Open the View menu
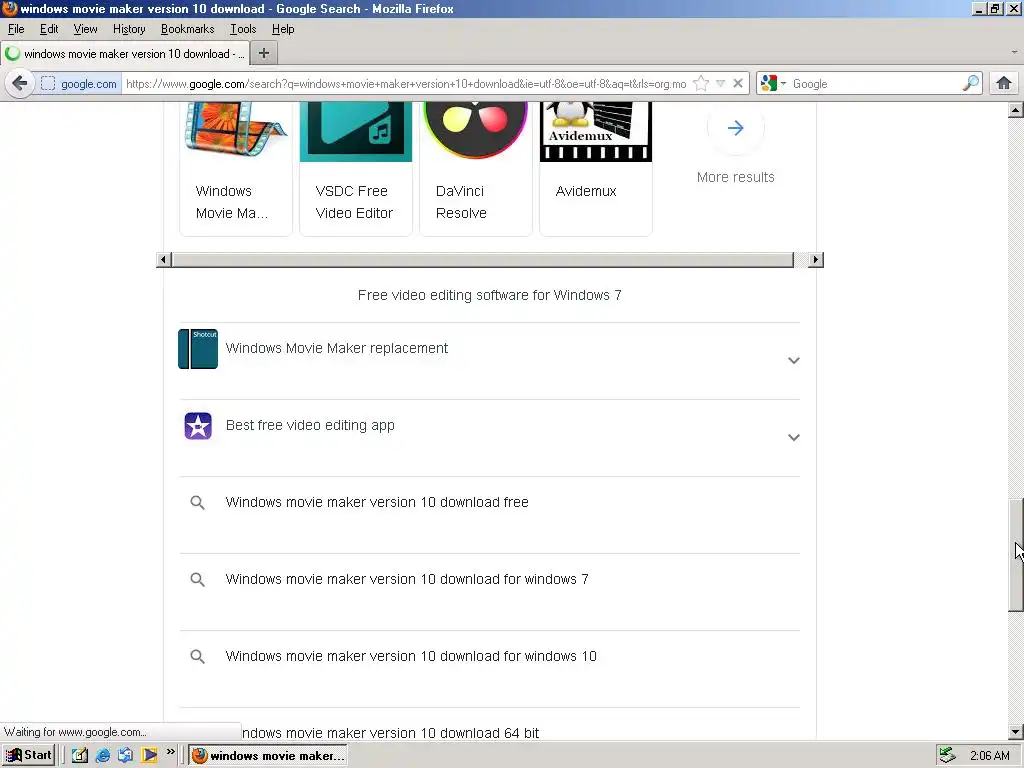1024x768 pixels. (85, 29)
